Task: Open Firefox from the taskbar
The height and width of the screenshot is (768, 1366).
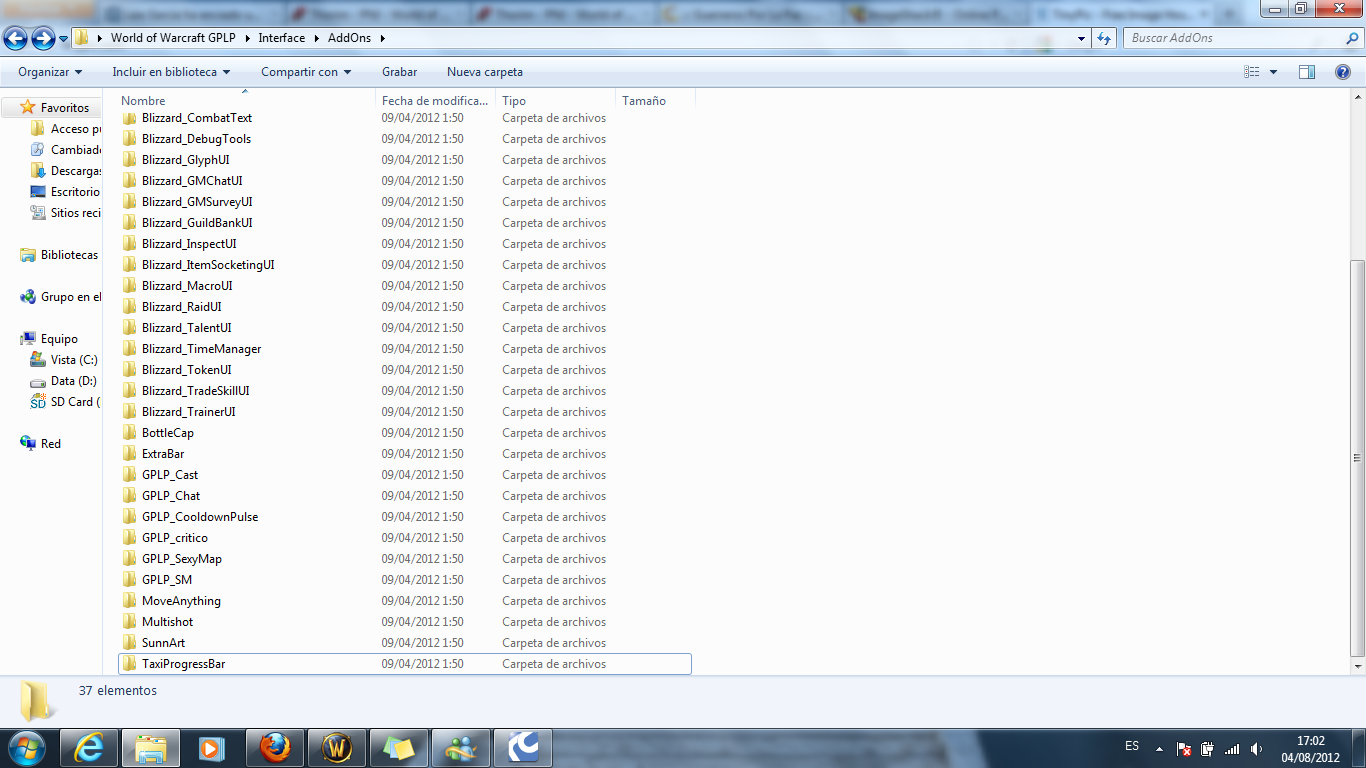Action: click(274, 747)
